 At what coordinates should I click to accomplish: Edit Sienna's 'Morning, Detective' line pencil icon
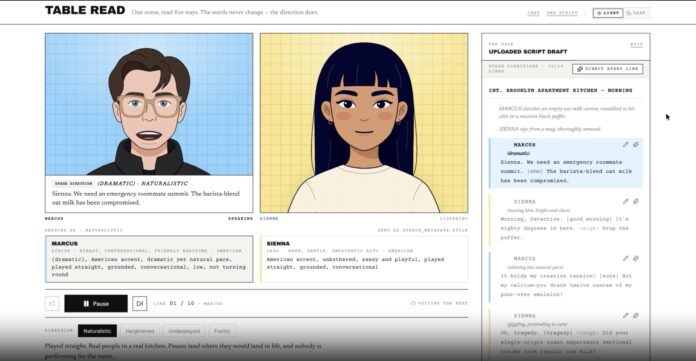tap(625, 201)
